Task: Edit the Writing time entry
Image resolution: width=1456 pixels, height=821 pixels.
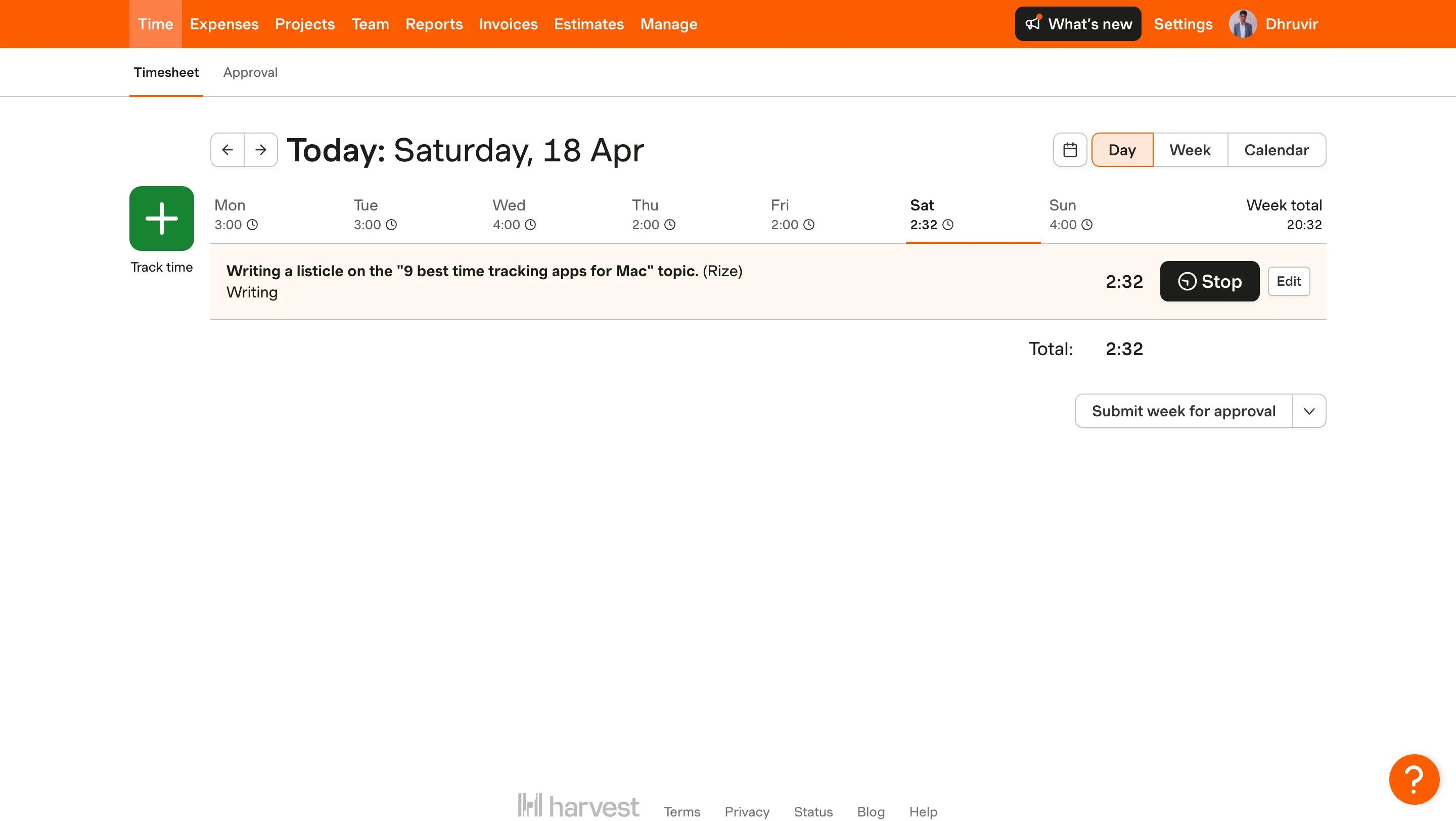Action: click(1288, 281)
